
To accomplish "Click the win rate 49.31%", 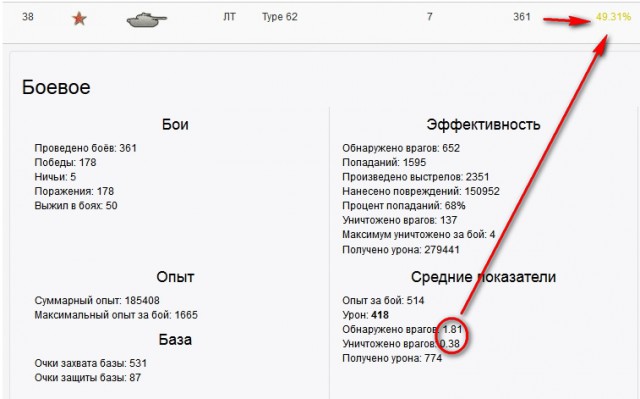I will (x=613, y=17).
